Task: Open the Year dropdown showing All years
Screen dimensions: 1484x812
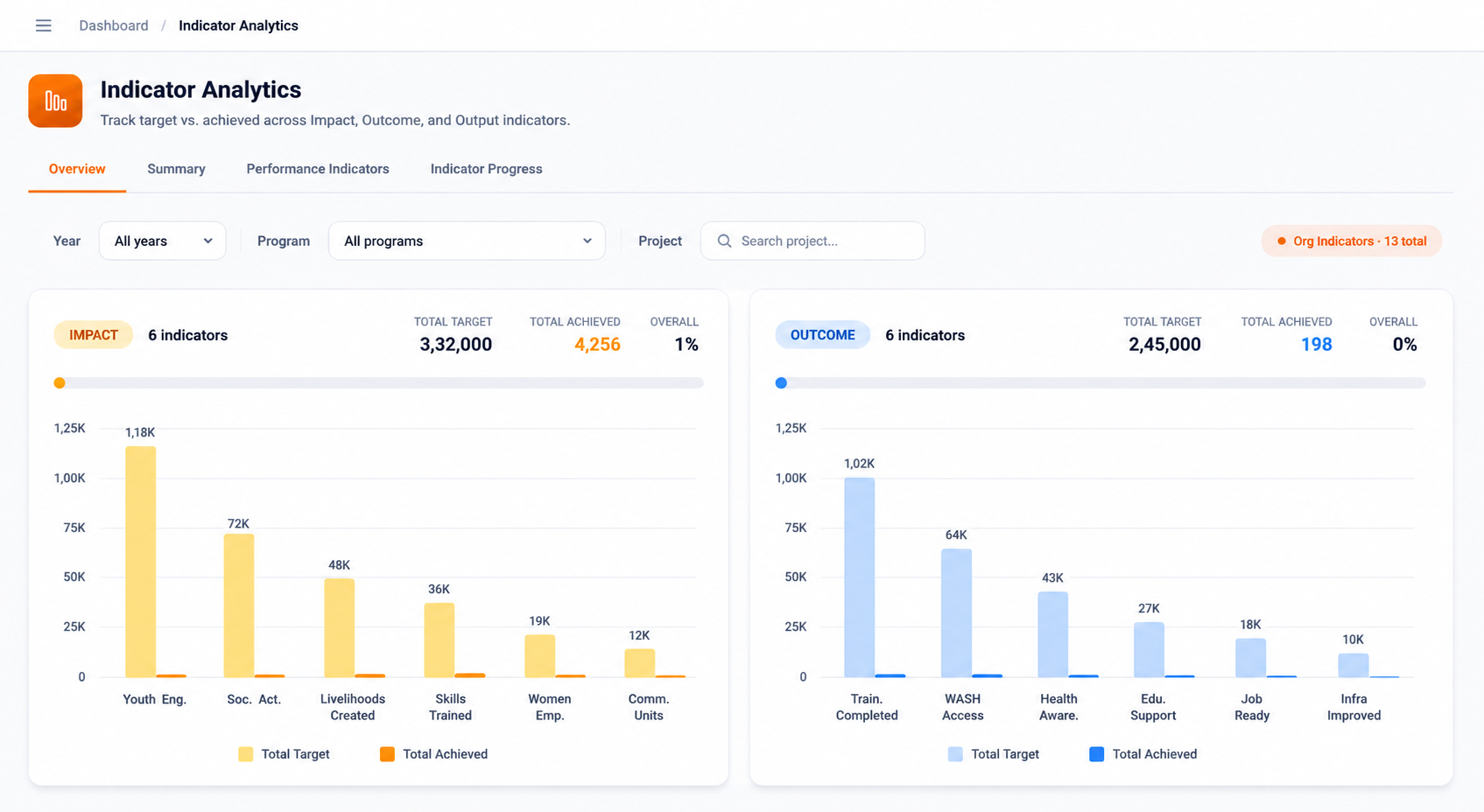Action: 163,241
